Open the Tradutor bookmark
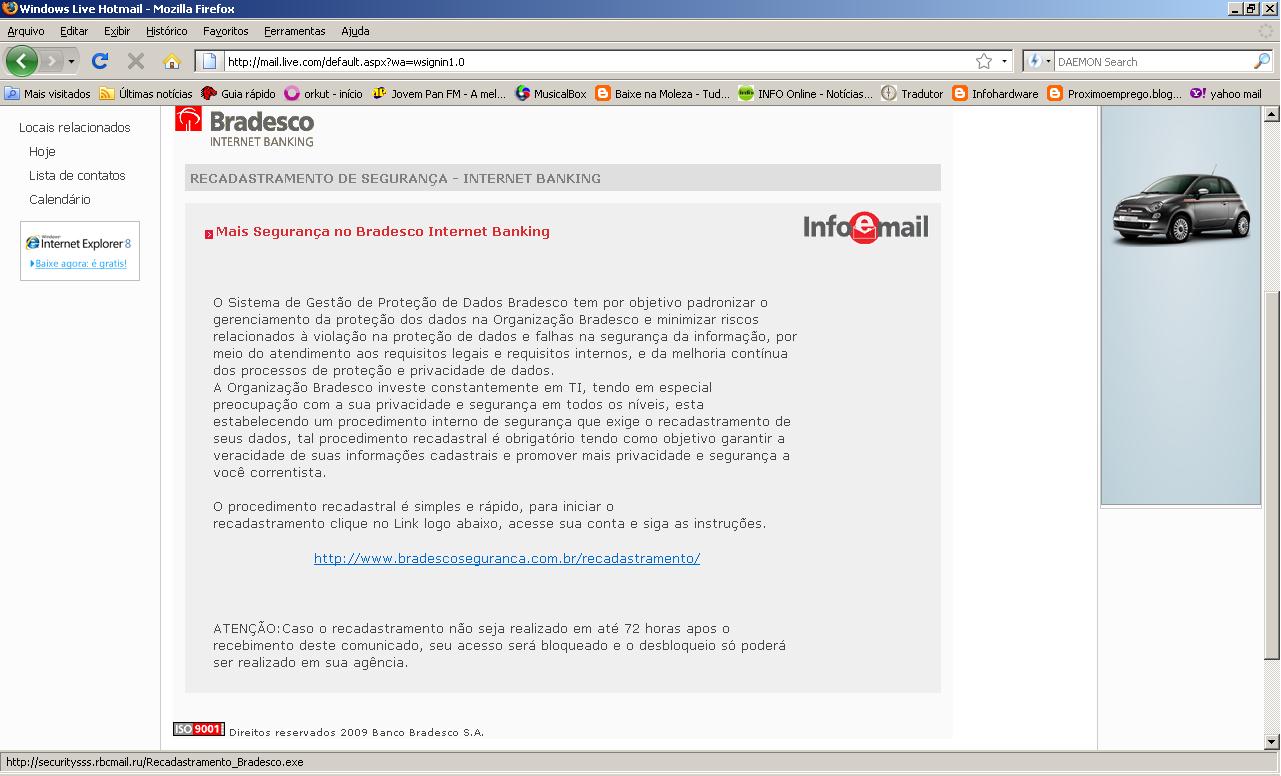Viewport: 1281px width, 776px height. [912, 94]
